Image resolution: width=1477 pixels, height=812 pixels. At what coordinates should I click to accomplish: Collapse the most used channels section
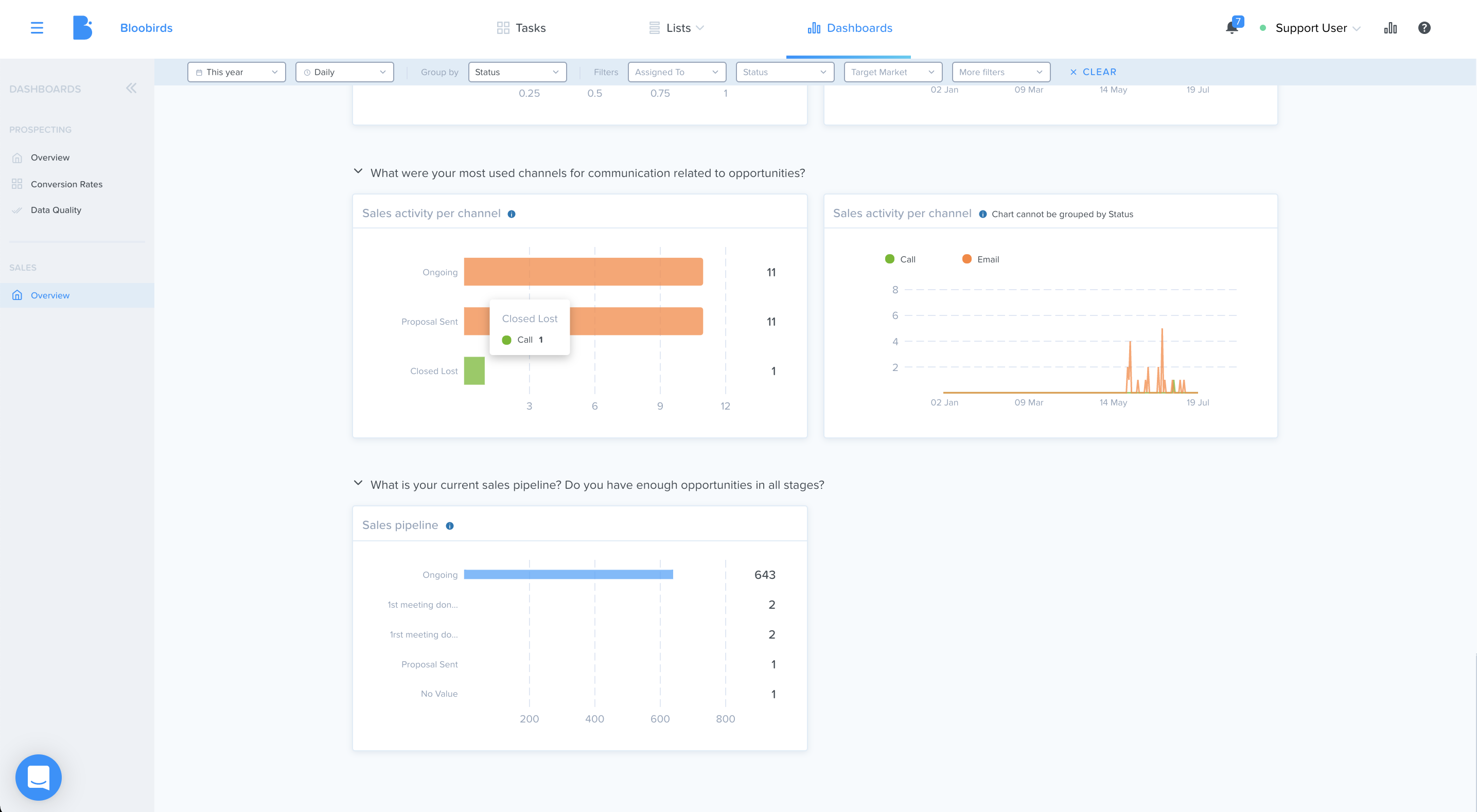click(358, 171)
